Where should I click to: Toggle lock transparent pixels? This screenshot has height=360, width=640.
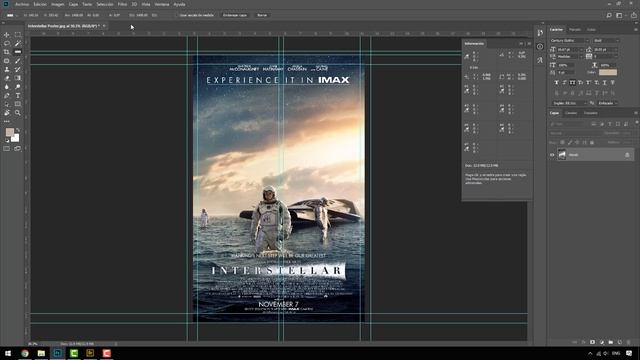click(562, 142)
